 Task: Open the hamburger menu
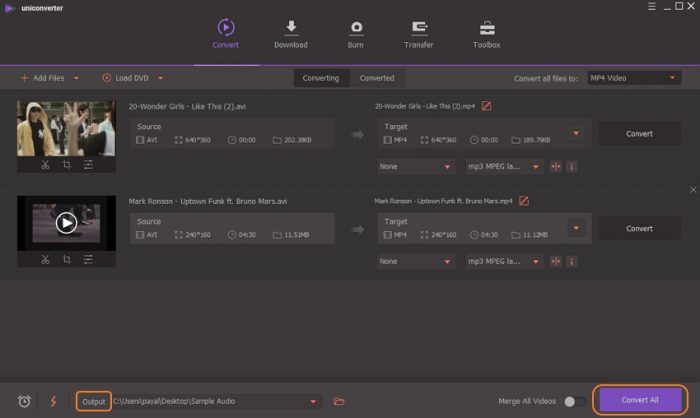click(x=652, y=6)
